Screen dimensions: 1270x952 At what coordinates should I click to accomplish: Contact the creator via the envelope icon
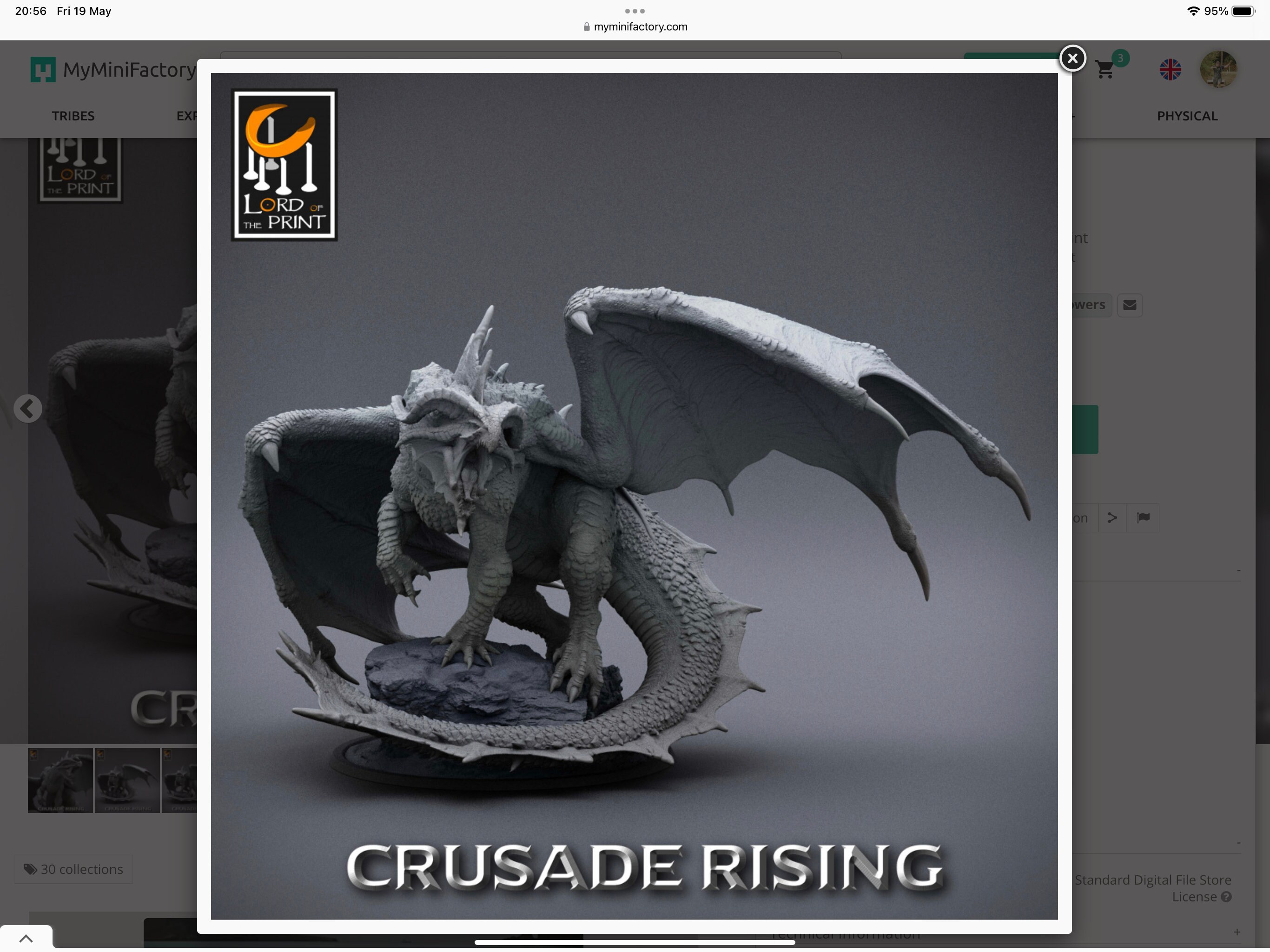point(1130,305)
